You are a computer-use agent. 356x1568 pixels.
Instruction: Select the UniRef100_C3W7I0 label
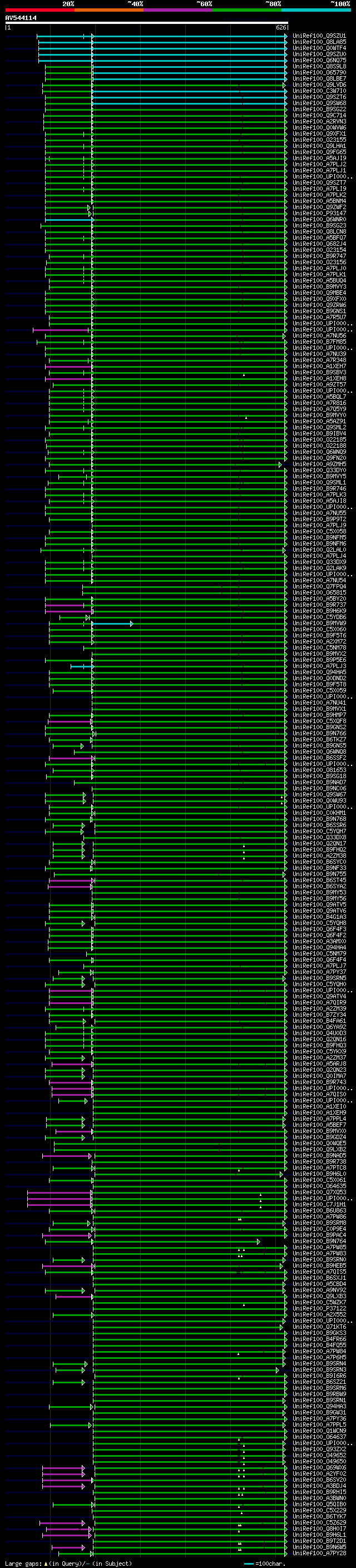point(319,91)
